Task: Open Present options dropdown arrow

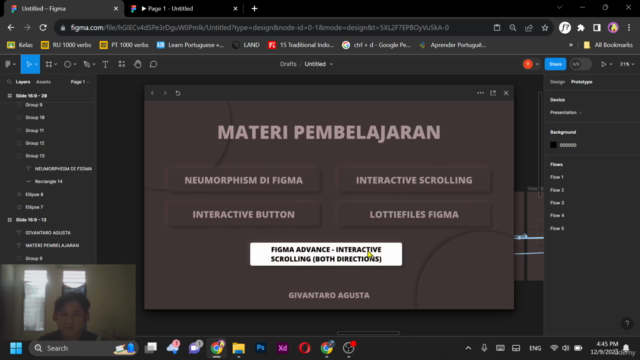Action: [x=611, y=64]
